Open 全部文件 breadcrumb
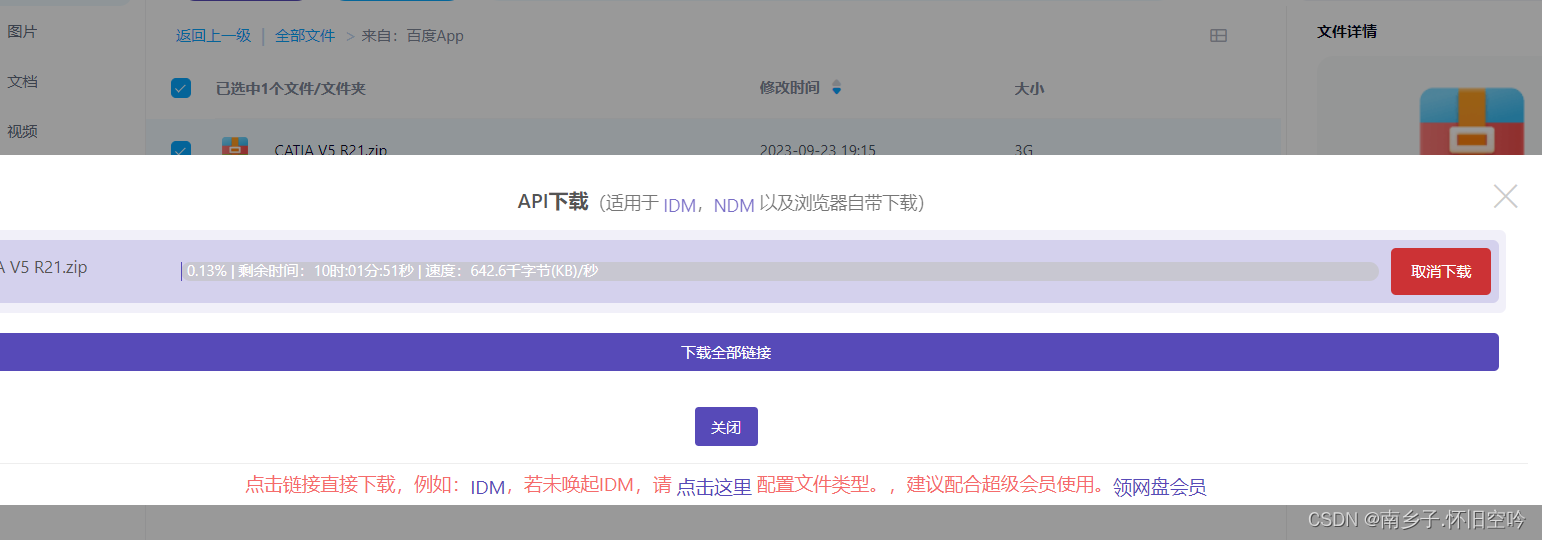 coord(305,35)
